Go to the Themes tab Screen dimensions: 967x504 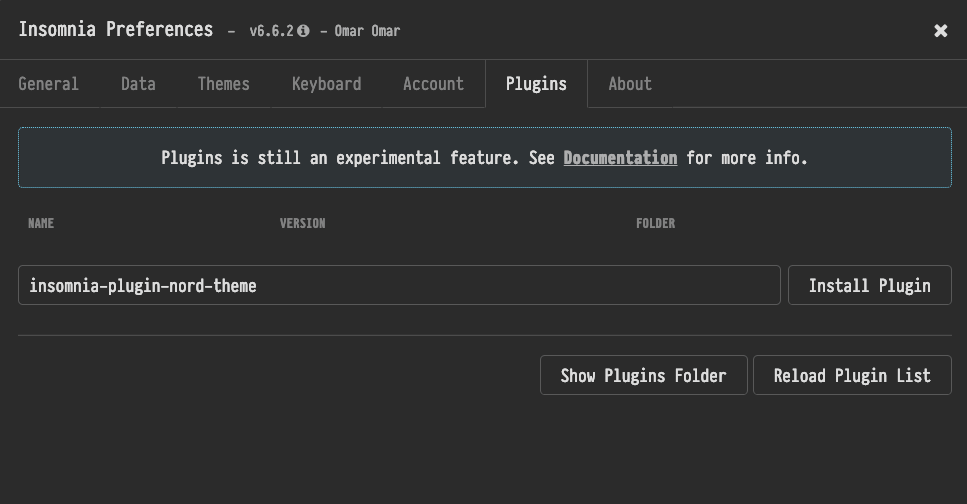(x=223, y=84)
